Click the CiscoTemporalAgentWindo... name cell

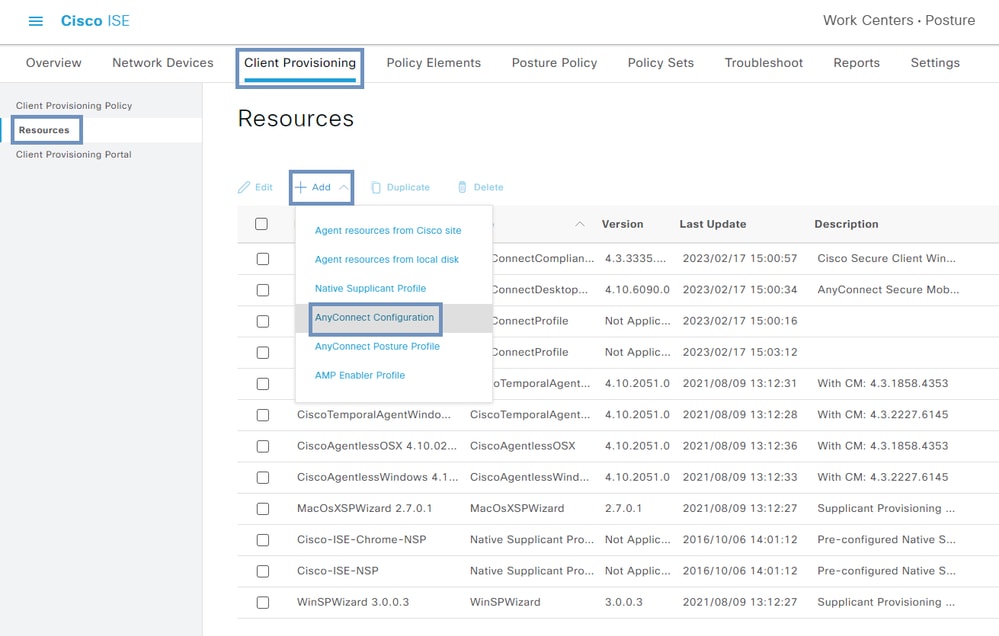[x=373, y=415]
